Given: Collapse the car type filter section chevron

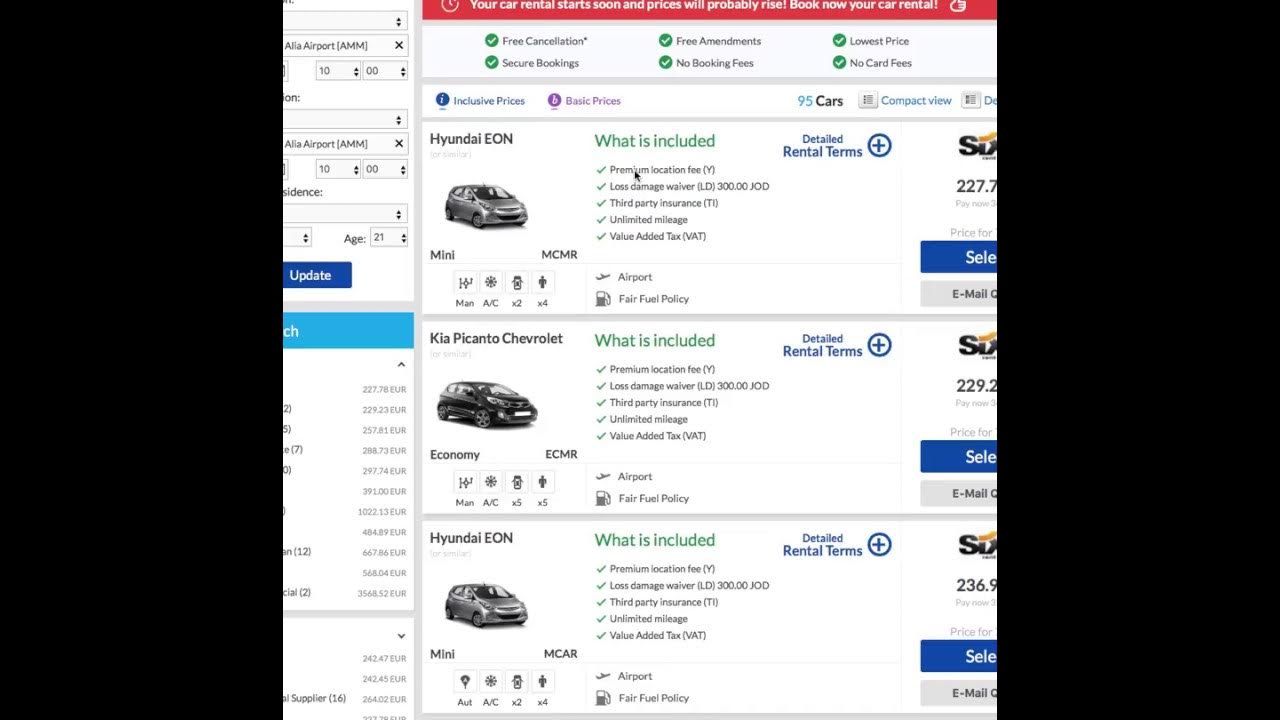Looking at the screenshot, I should [401, 365].
